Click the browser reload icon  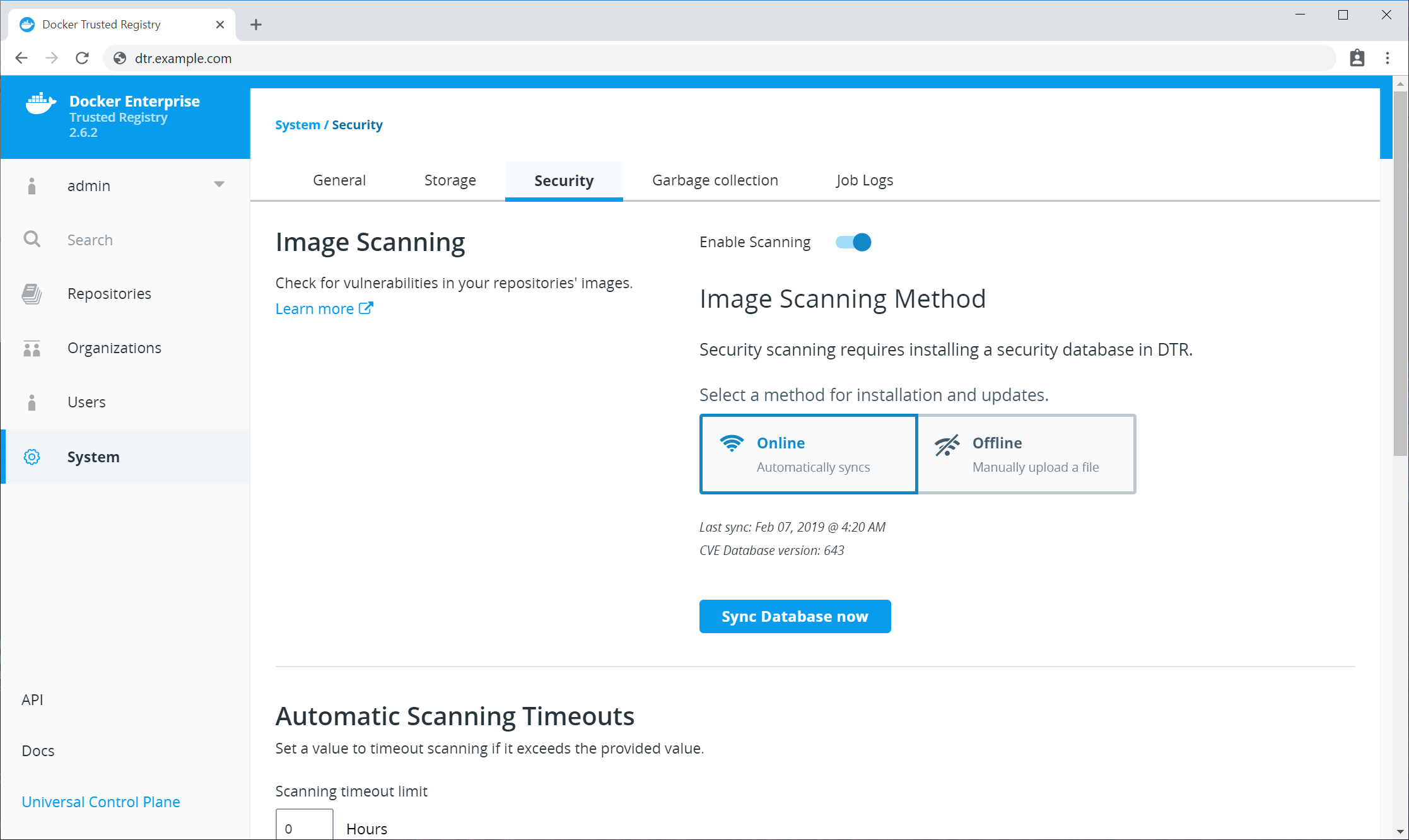click(x=82, y=58)
